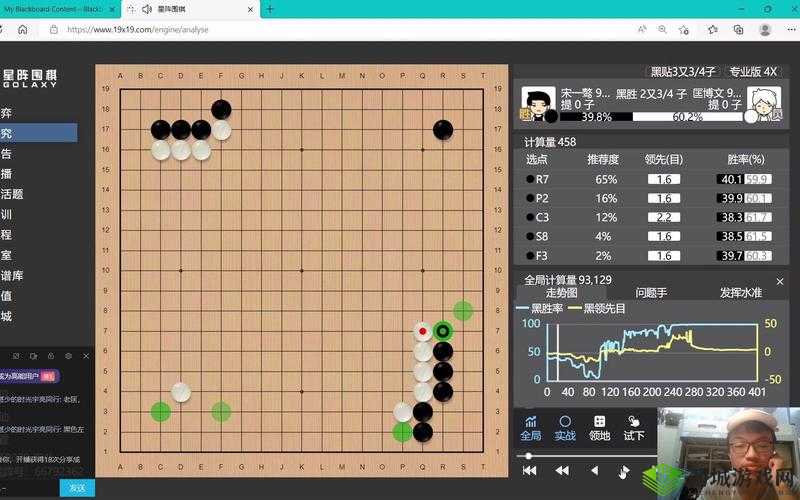Click black player's avatar
The width and height of the screenshot is (800, 500).
538,101
